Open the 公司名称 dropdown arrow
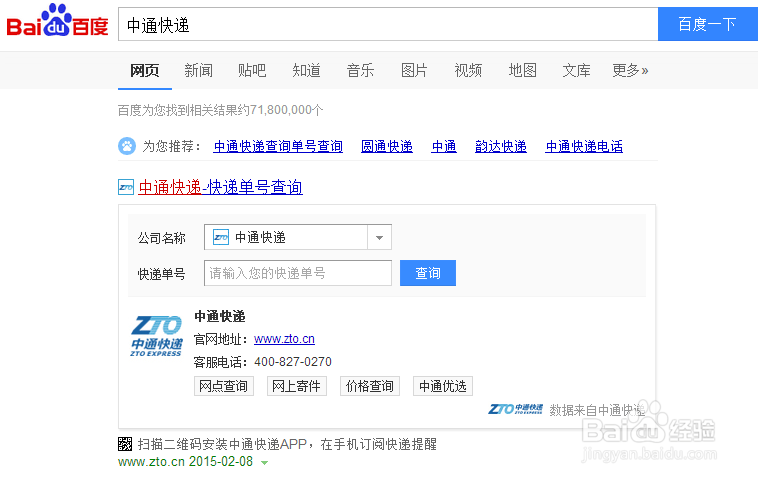 coord(379,237)
